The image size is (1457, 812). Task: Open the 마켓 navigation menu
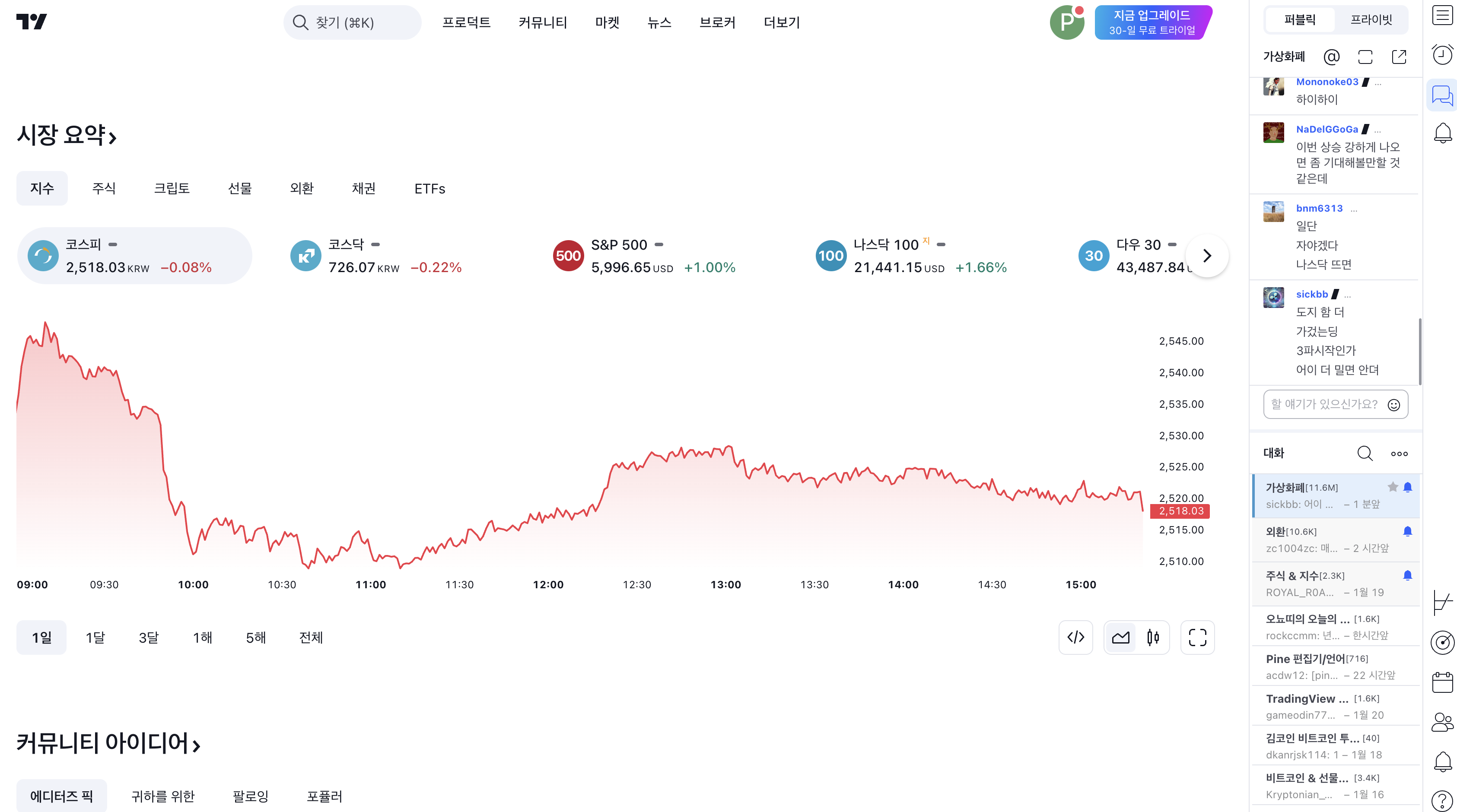click(x=607, y=22)
